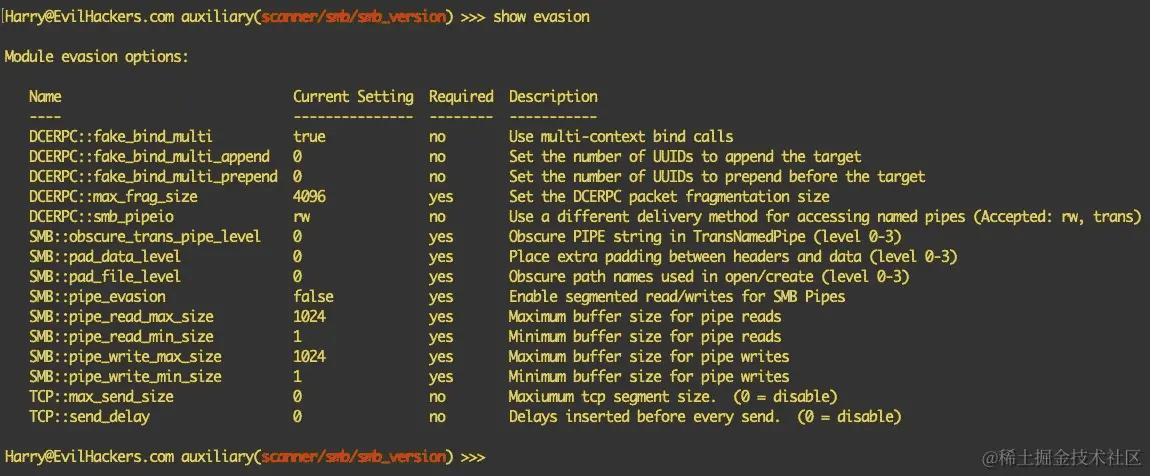
Task: Click the orange module path in the top prompt
Action: [x=353, y=16]
